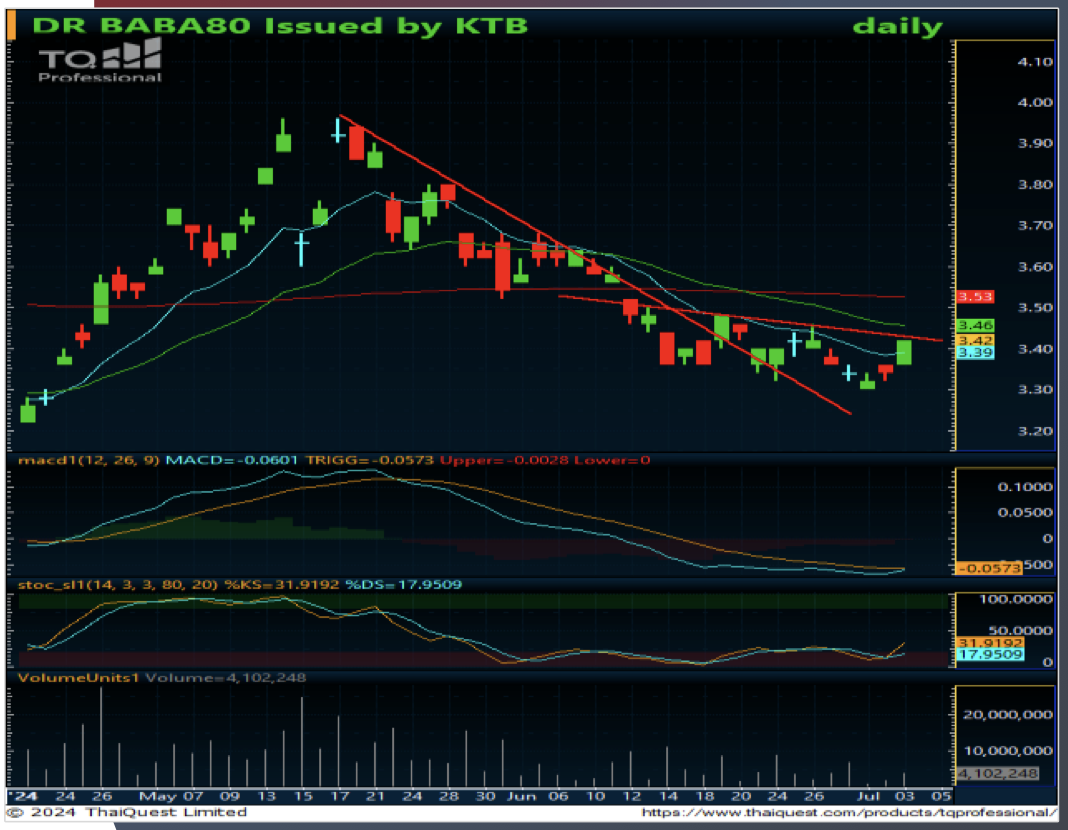Image resolution: width=1068 pixels, height=830 pixels.
Task: Click the 50.0000 stochastic axis label
Action: (x=1020, y=631)
